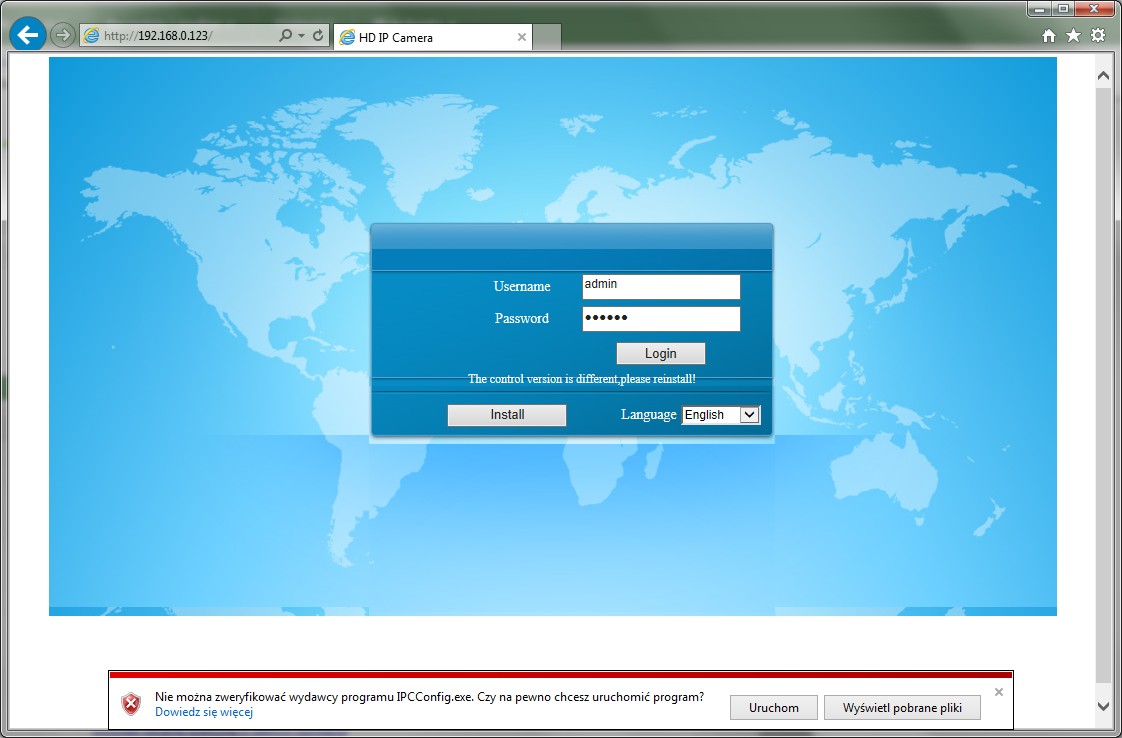The height and width of the screenshot is (738, 1122).
Task: Click the Internet Explorer page icon in address bar
Action: (92, 35)
